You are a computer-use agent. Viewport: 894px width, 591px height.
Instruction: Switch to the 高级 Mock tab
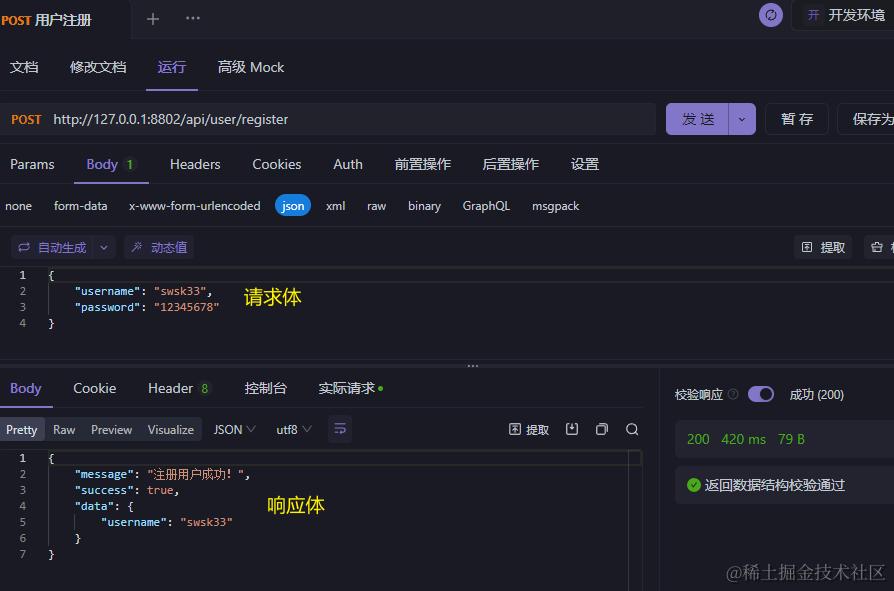(251, 67)
